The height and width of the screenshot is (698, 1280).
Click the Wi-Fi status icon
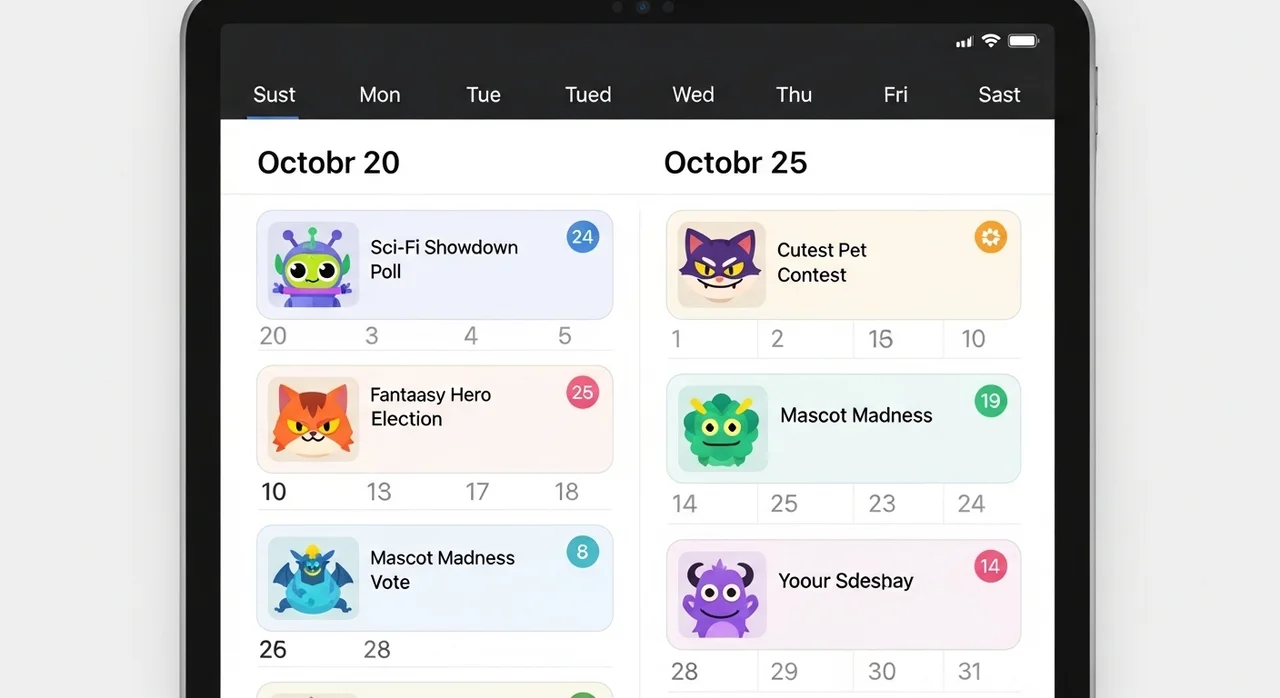[x=991, y=41]
